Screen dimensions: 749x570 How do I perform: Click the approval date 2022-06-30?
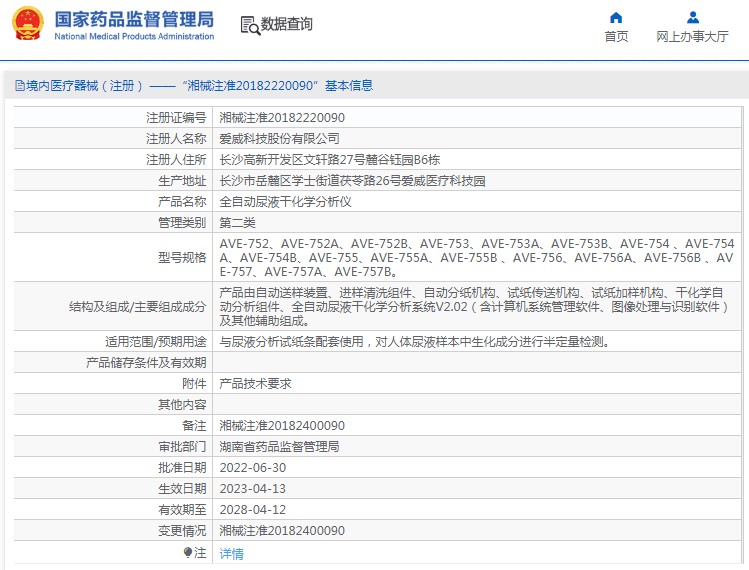click(x=253, y=467)
